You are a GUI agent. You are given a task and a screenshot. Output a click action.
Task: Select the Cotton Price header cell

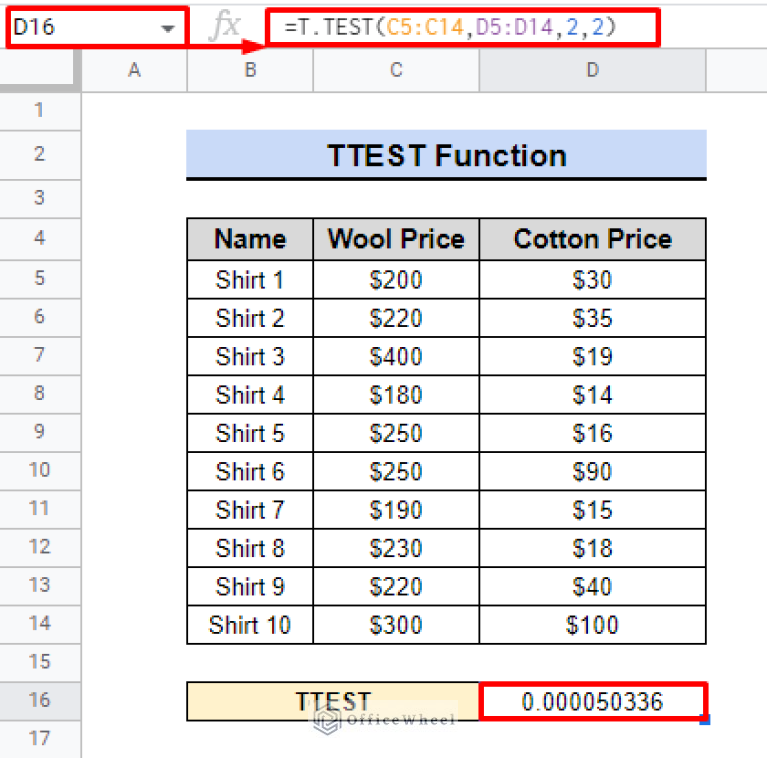592,240
